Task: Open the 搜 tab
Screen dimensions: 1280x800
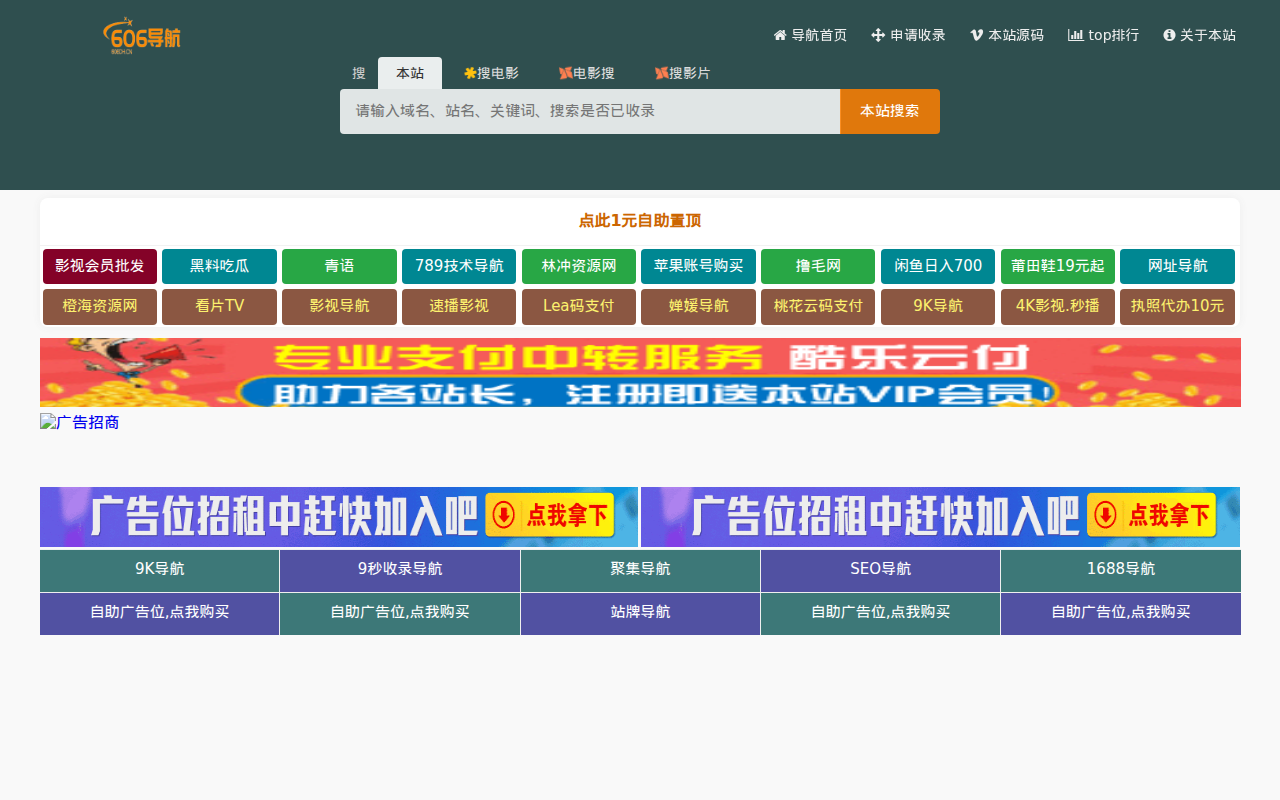Action: 358,72
